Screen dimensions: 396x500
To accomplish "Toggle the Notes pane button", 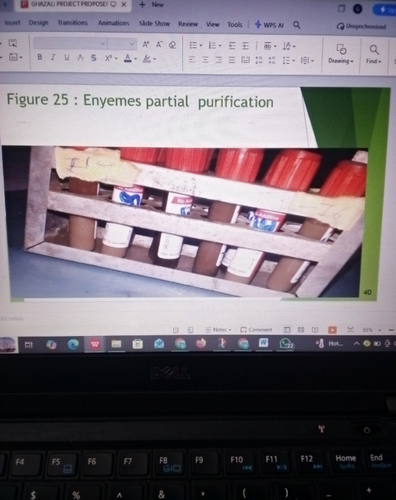I will pos(219,330).
